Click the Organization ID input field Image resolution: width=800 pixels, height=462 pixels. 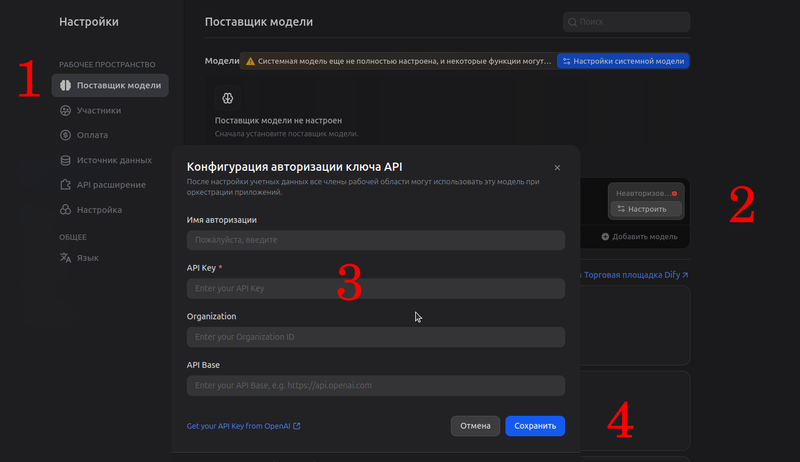(x=375, y=337)
